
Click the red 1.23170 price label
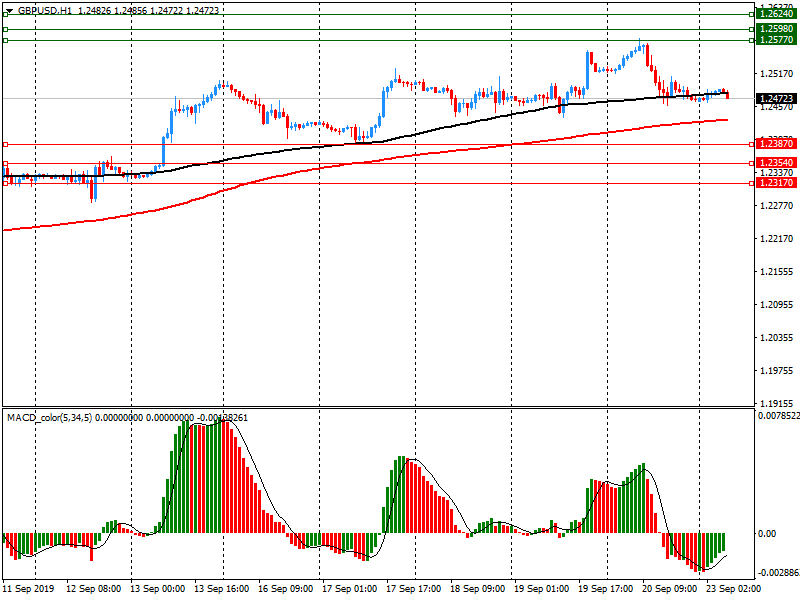tap(776, 183)
